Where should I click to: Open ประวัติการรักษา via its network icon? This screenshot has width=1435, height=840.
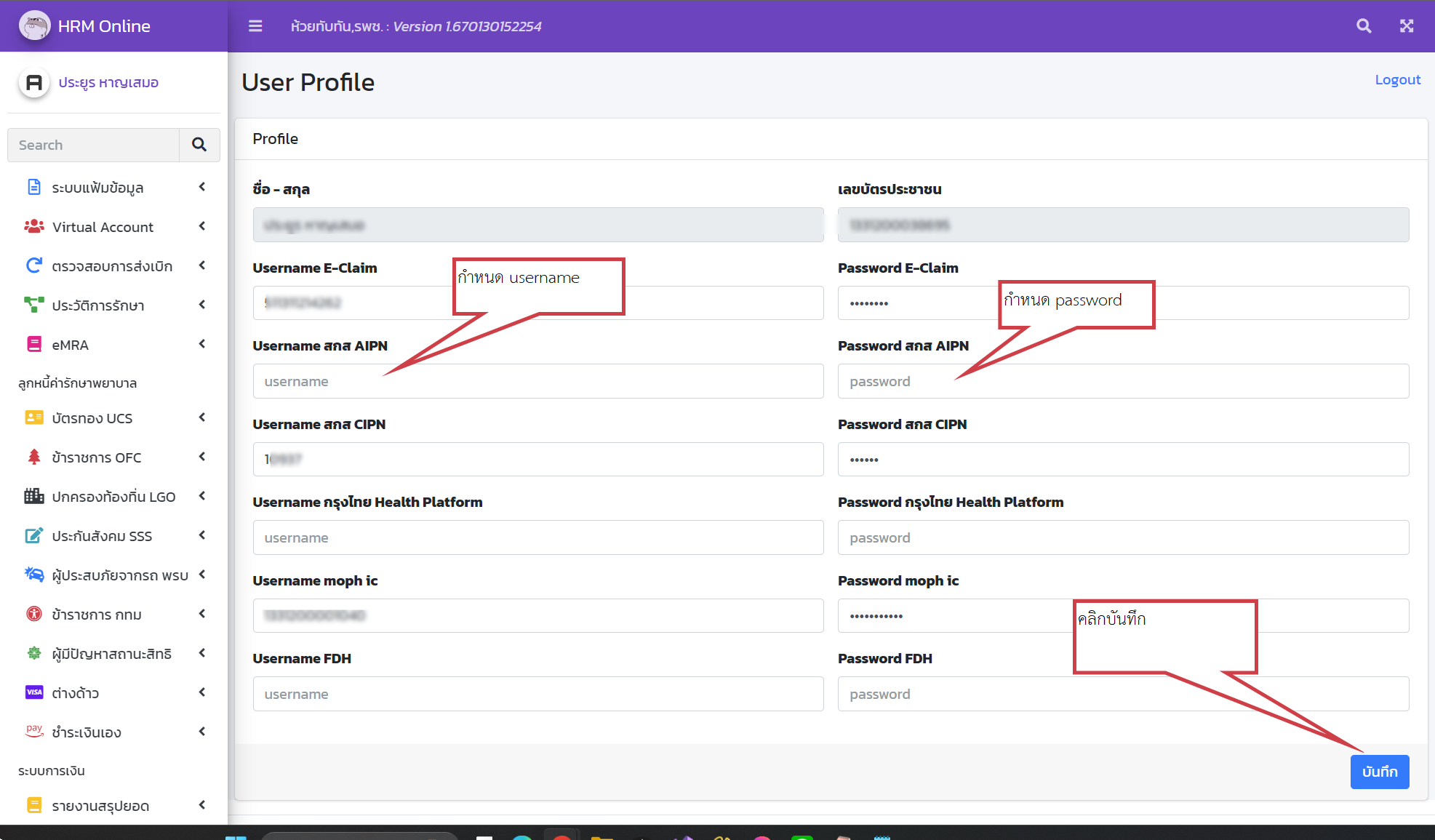pos(33,305)
